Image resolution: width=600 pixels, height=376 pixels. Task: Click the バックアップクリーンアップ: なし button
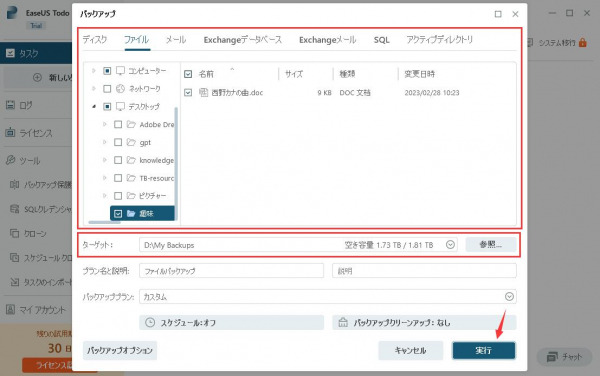coord(424,322)
